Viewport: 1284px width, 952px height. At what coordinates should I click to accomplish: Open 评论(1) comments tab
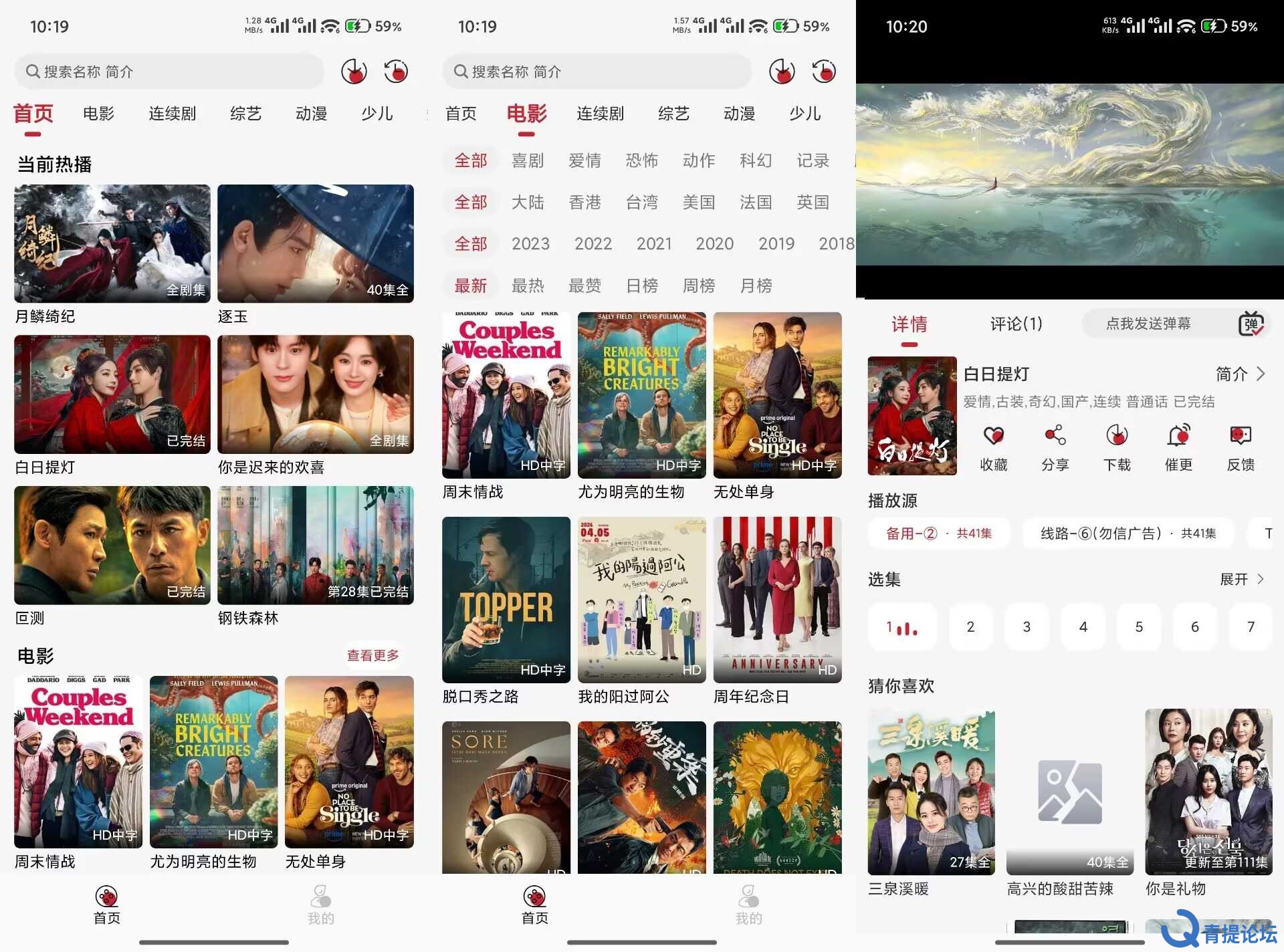pyautogui.click(x=1016, y=324)
